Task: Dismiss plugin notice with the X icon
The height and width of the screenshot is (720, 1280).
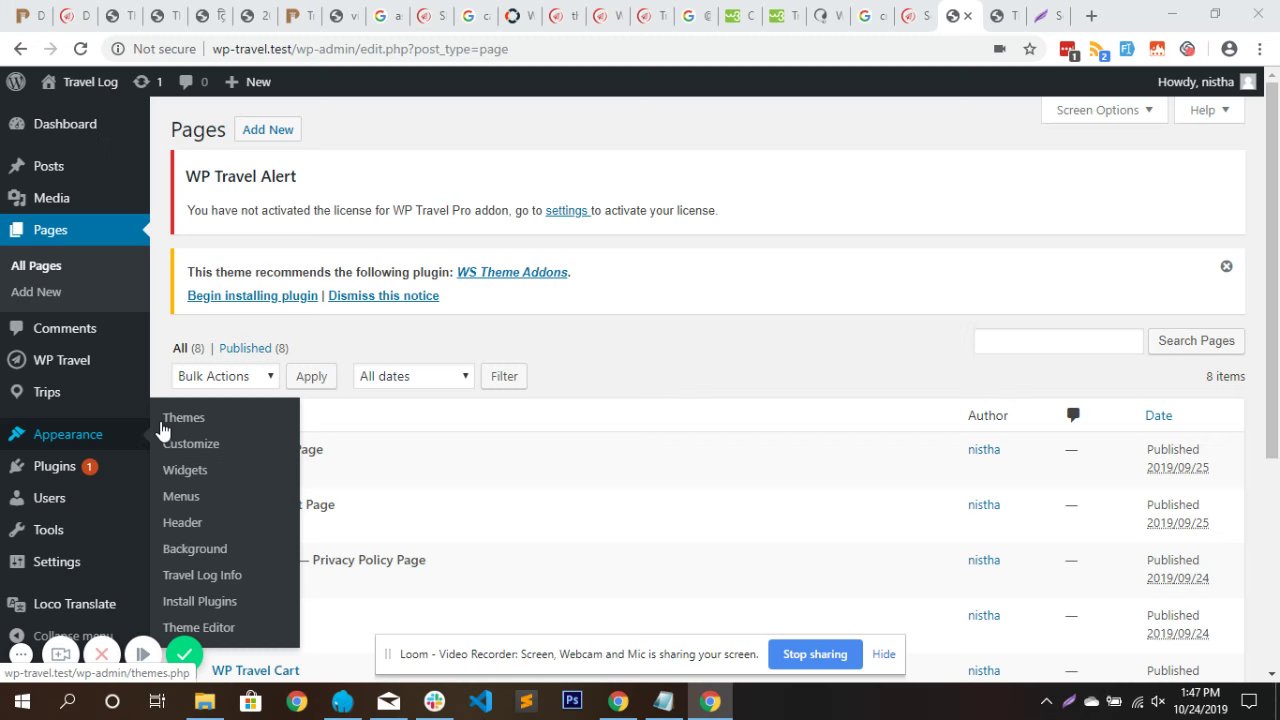Action: 1226,266
